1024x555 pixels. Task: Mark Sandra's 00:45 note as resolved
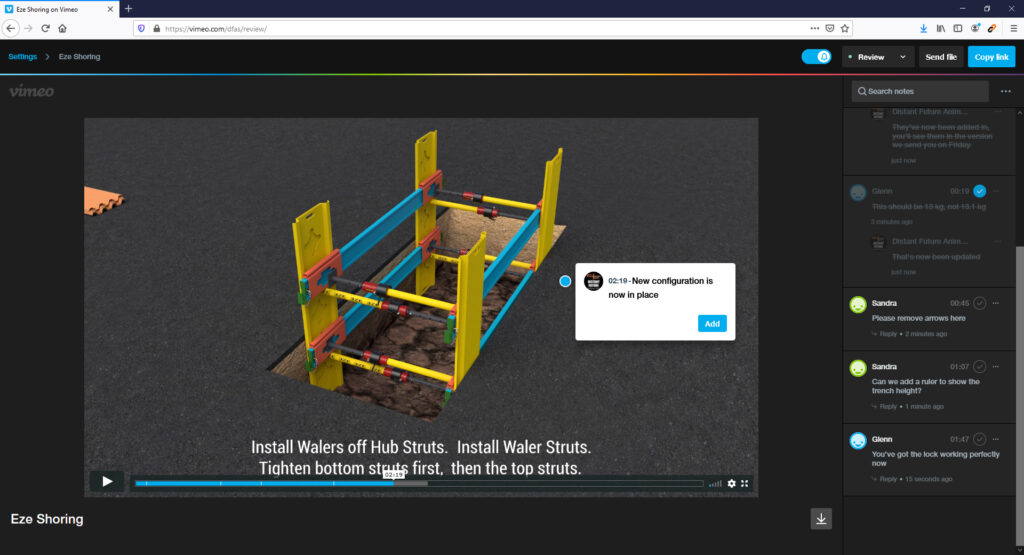979,303
